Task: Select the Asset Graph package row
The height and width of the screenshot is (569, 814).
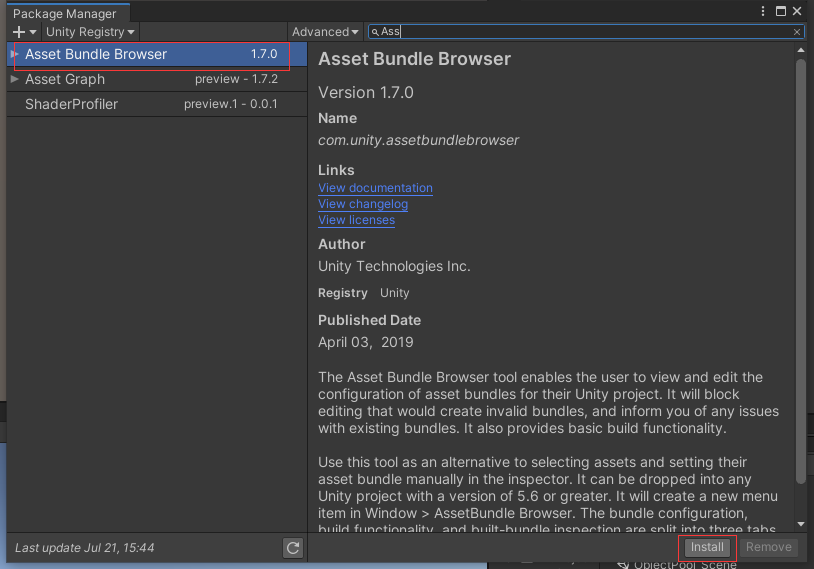Action: coord(157,79)
